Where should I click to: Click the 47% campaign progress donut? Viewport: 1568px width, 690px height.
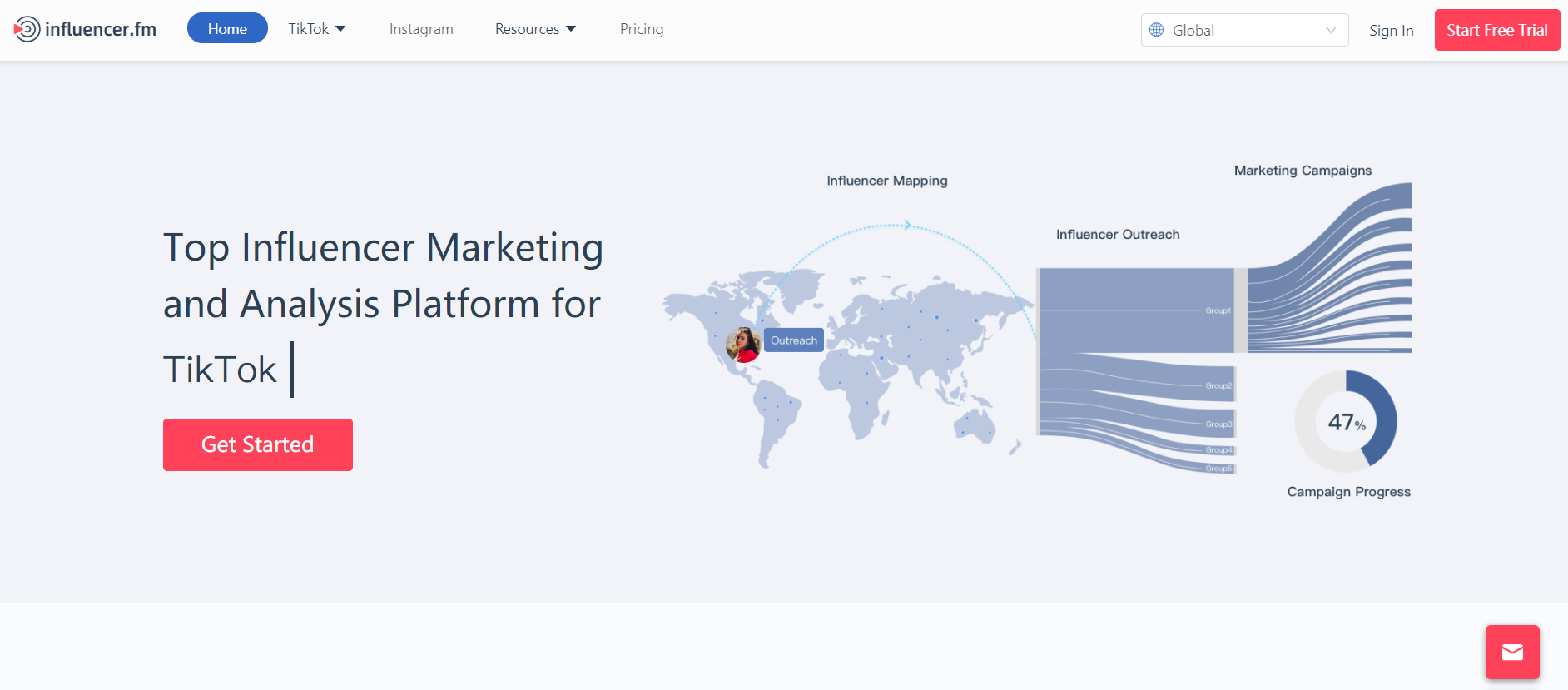click(x=1346, y=421)
